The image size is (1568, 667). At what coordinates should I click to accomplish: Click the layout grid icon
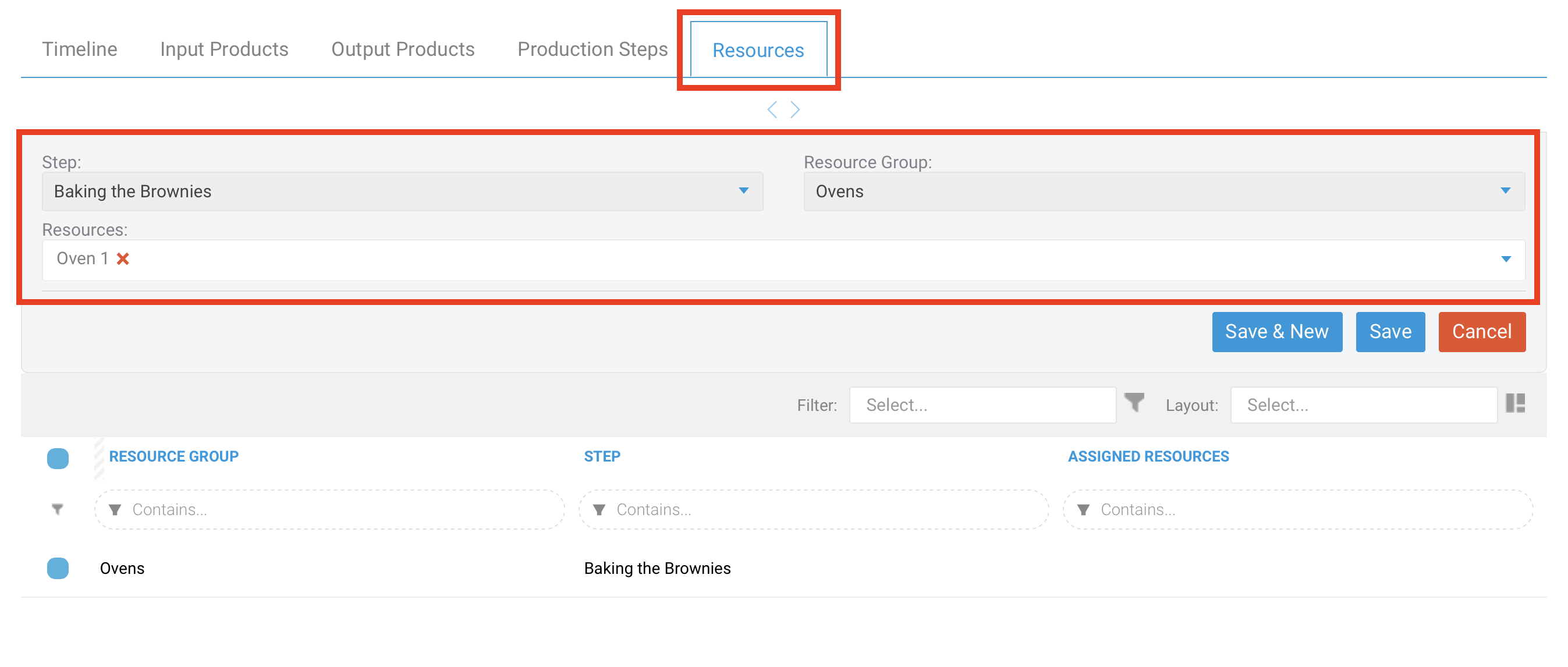click(x=1515, y=403)
